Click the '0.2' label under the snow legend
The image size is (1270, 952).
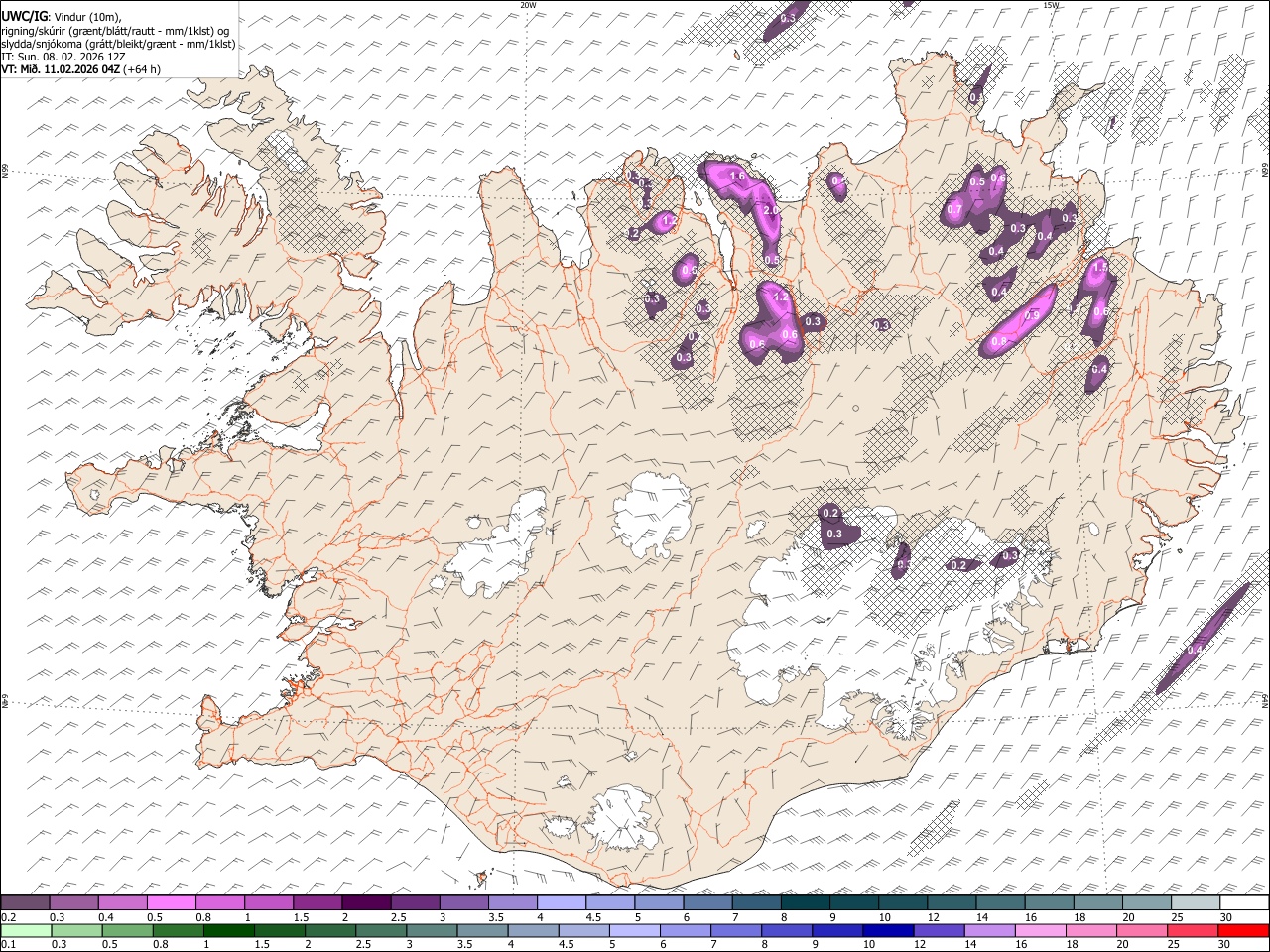[8, 916]
